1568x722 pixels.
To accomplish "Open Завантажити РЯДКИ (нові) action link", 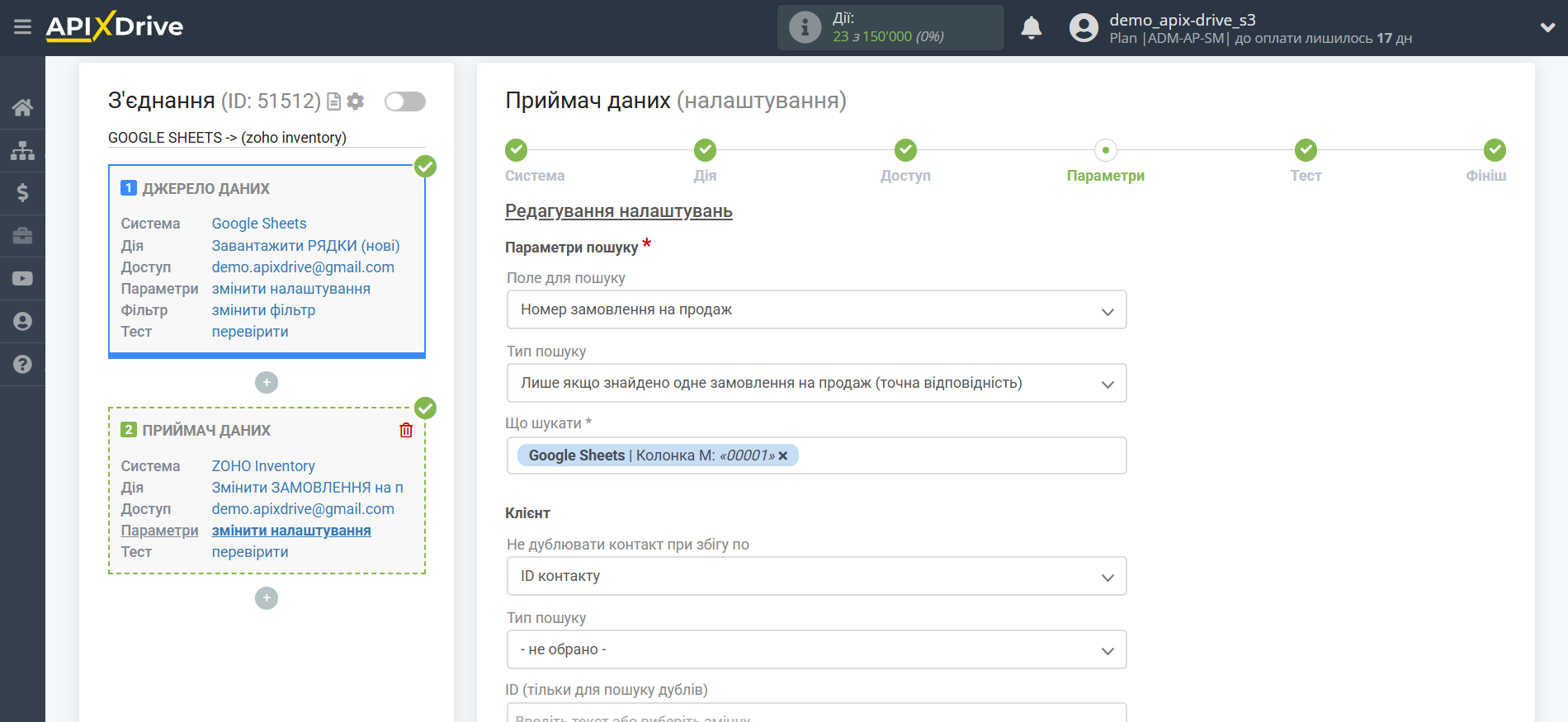I will pos(305,246).
